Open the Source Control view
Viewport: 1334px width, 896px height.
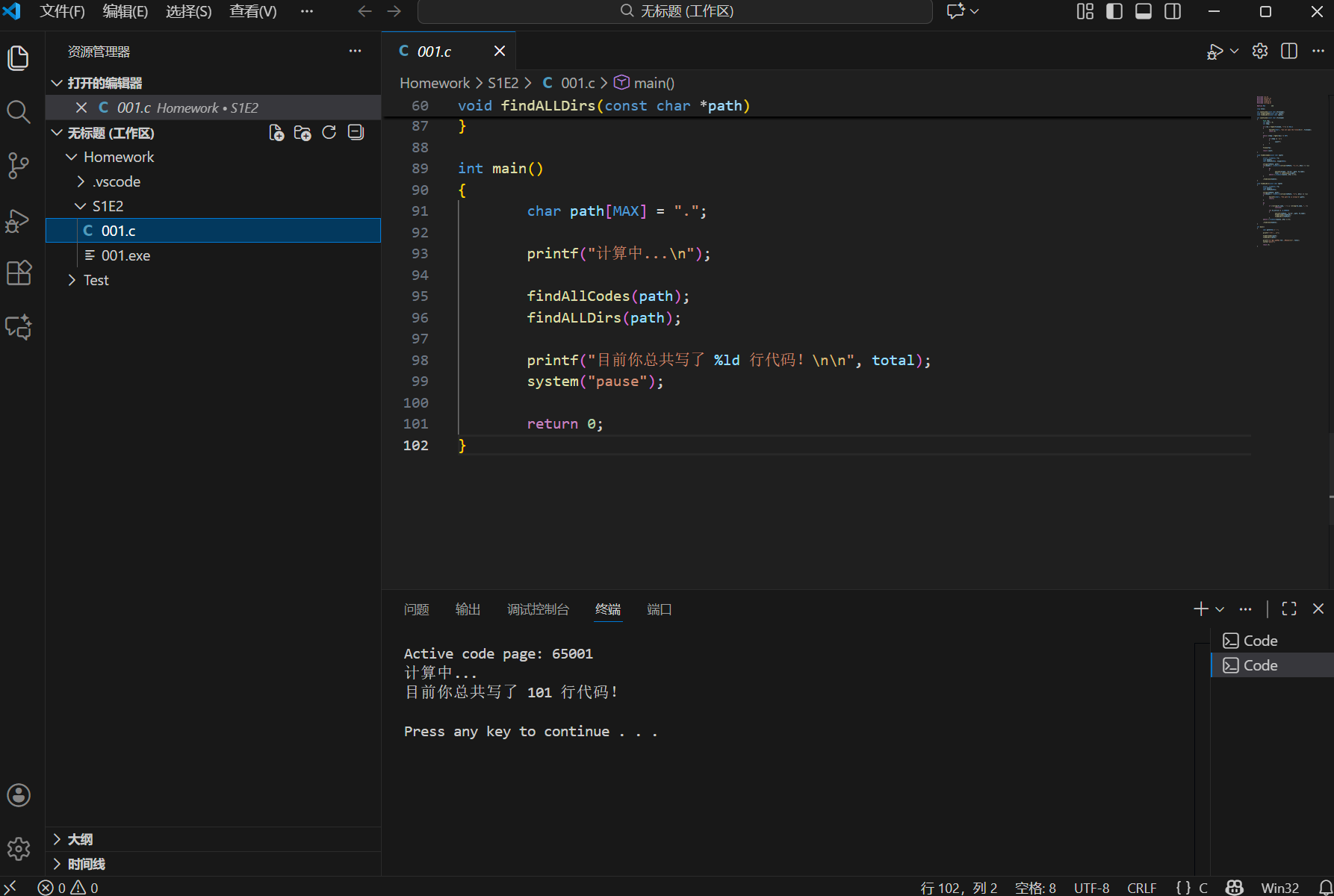click(18, 166)
